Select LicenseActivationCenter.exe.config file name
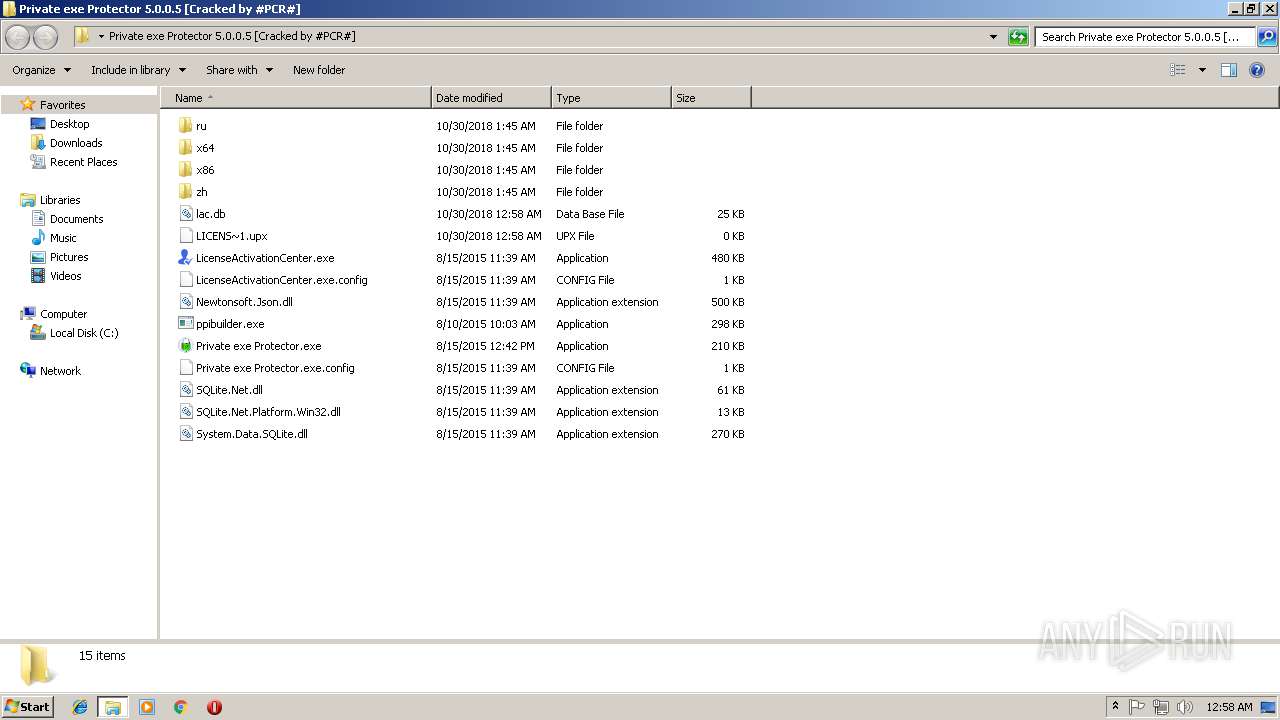 click(282, 280)
